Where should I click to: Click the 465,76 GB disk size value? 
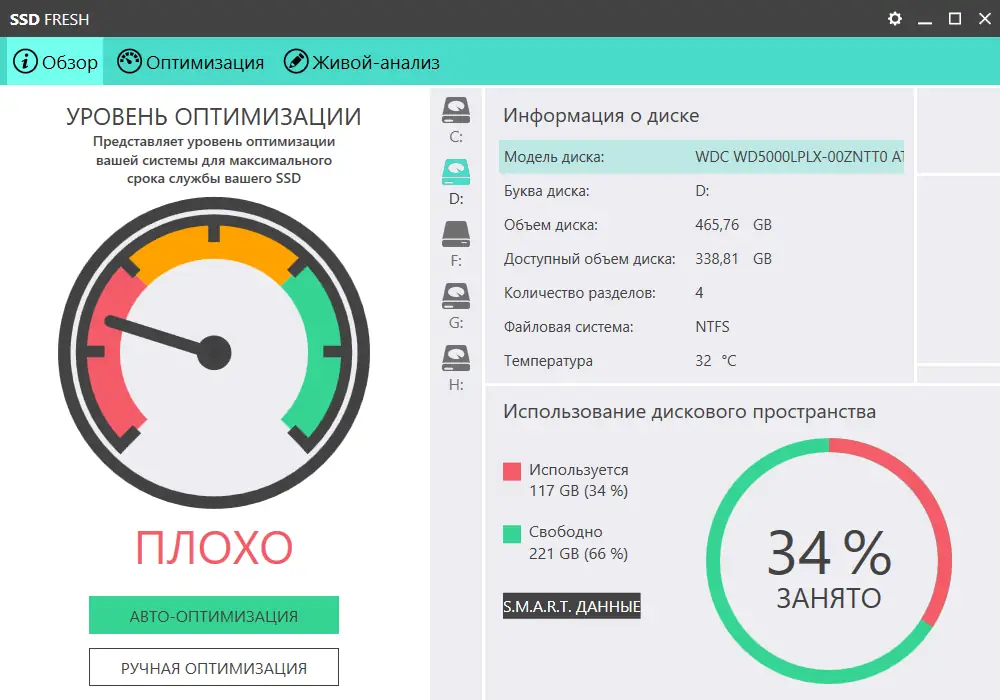(x=733, y=224)
